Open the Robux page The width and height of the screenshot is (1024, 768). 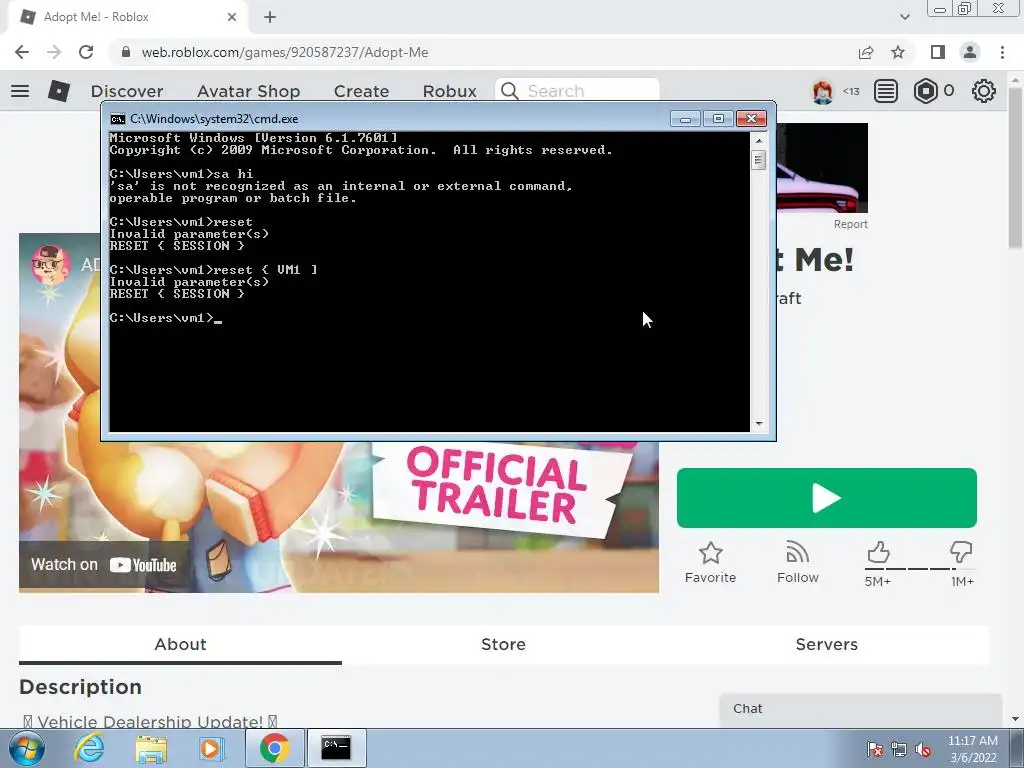pyautogui.click(x=449, y=91)
